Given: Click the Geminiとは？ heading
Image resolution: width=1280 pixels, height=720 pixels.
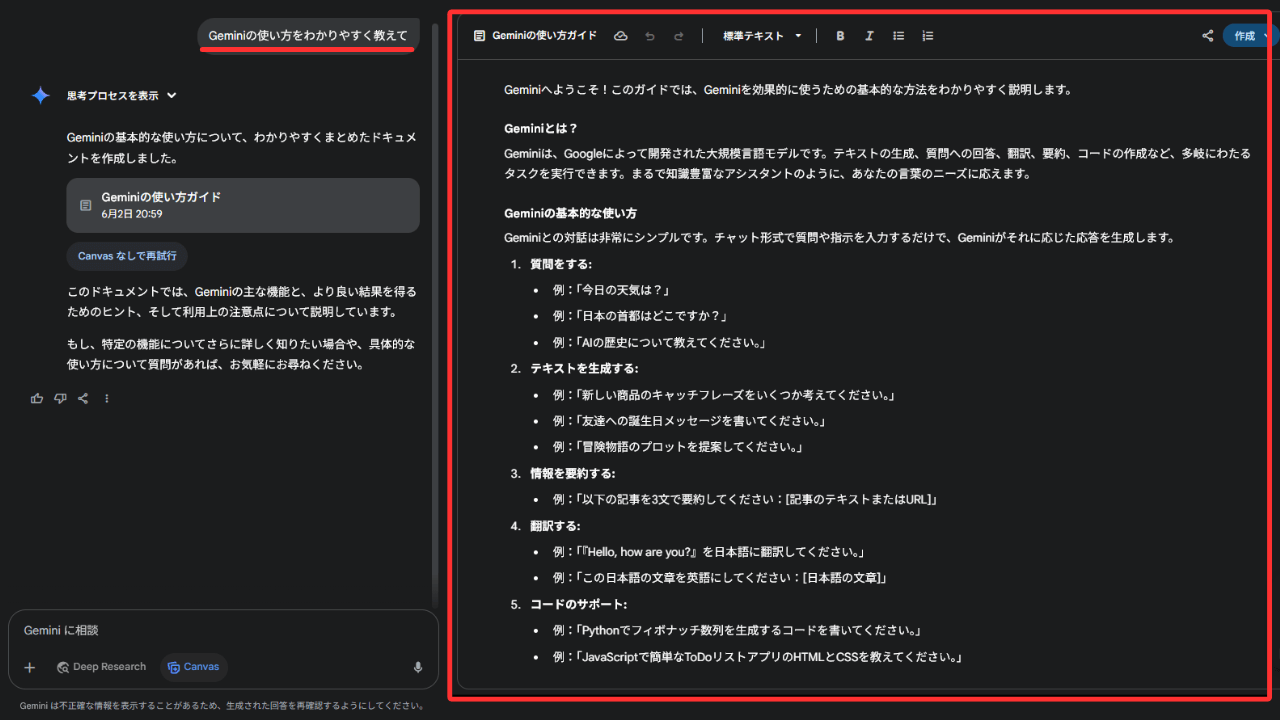Looking at the screenshot, I should click(x=541, y=129).
